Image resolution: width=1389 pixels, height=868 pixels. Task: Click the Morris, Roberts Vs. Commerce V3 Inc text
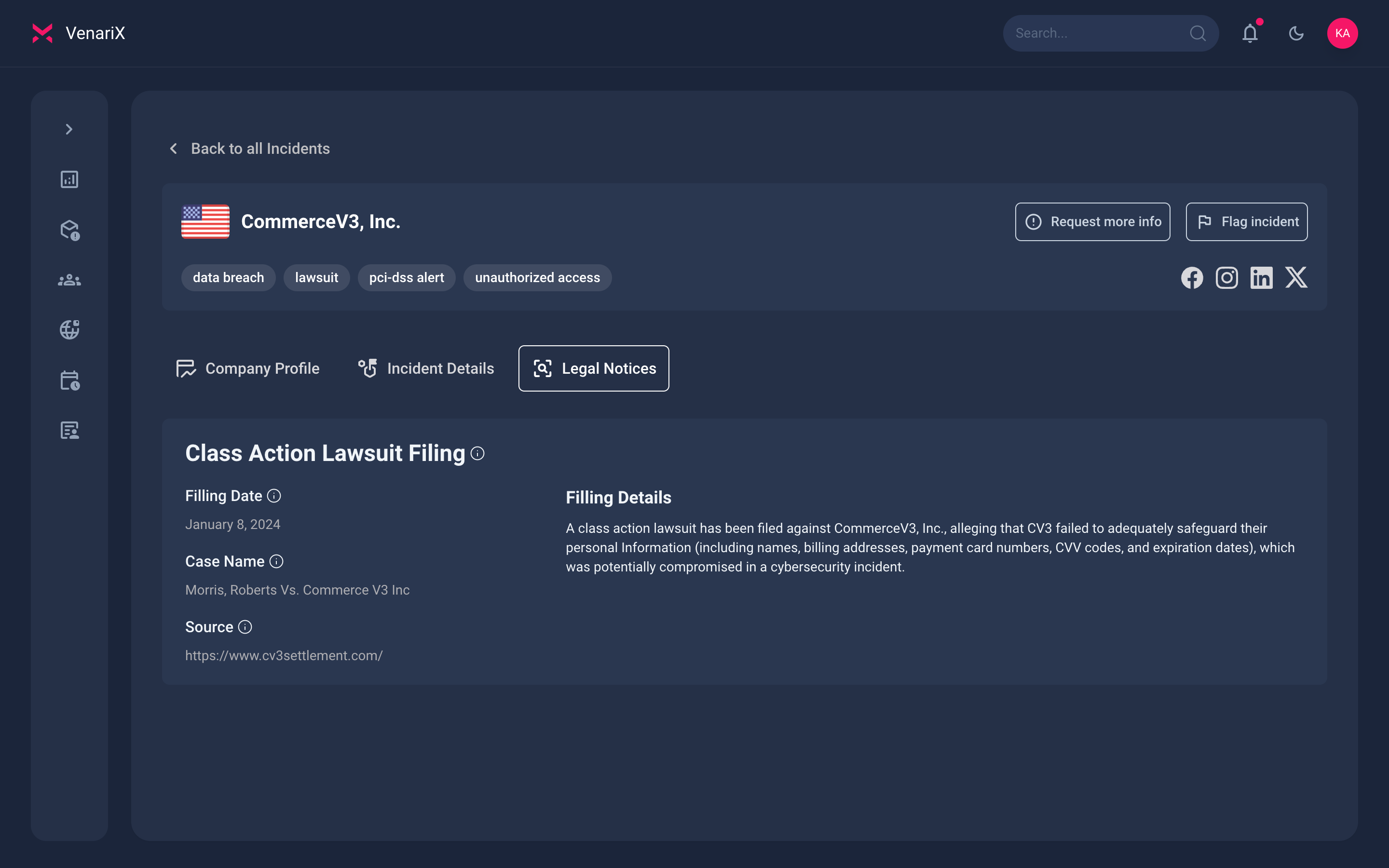point(297,590)
